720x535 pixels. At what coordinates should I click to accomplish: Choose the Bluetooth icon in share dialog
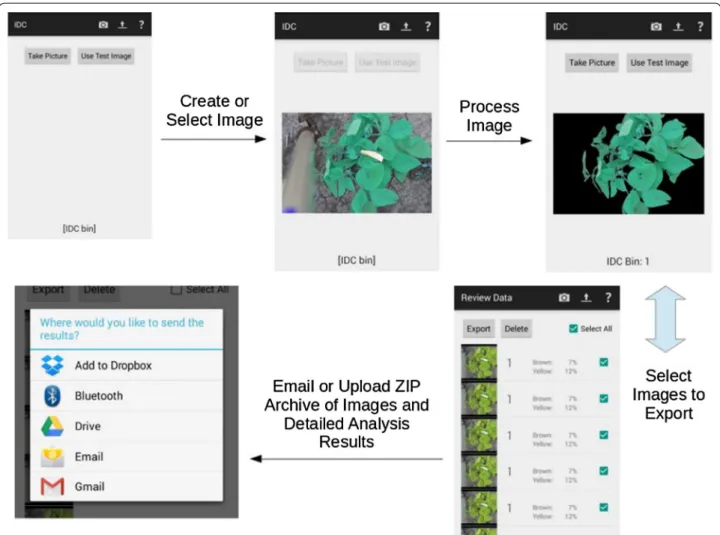pyautogui.click(x=52, y=396)
